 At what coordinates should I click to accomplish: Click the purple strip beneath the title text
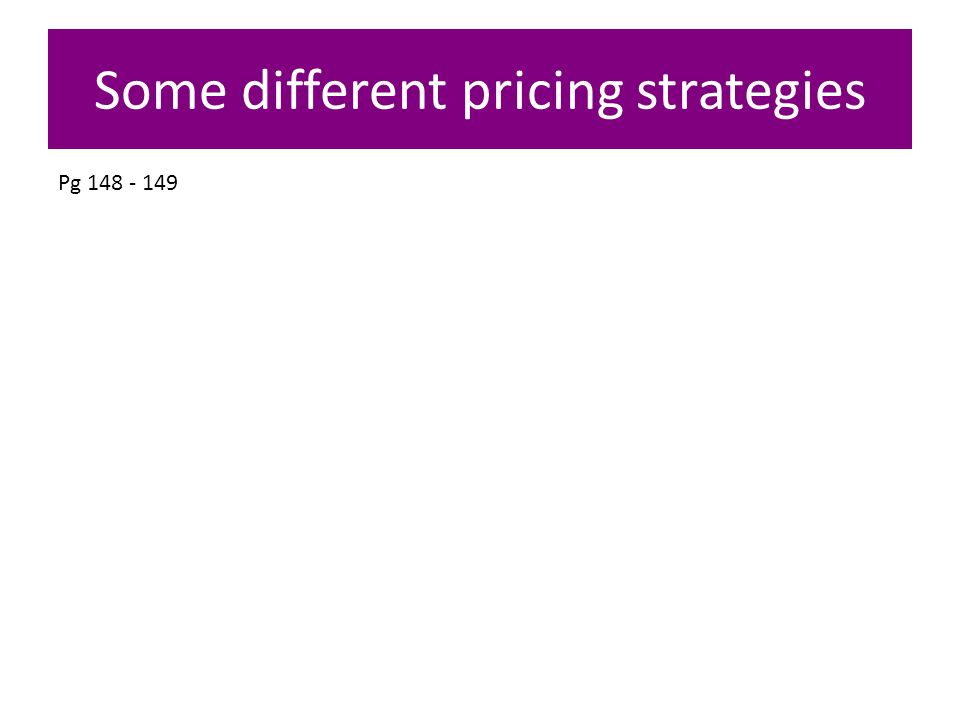click(480, 135)
